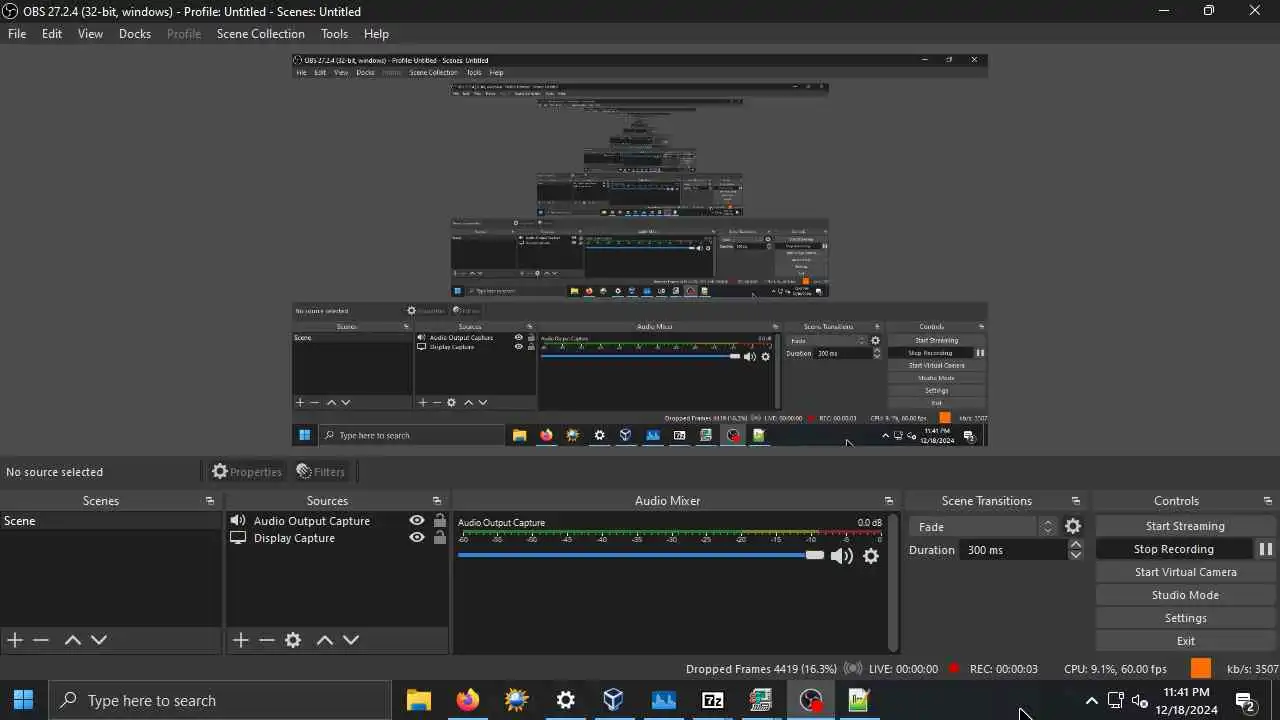The width and height of the screenshot is (1280, 720).
Task: Mute the Audio Output Capture speaker icon in mixer
Action: point(842,556)
